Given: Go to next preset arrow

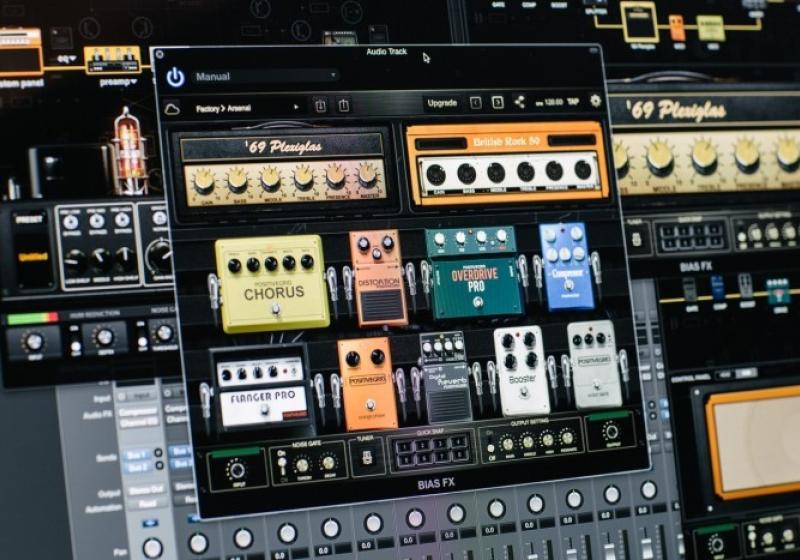Looking at the screenshot, I should point(497,103).
